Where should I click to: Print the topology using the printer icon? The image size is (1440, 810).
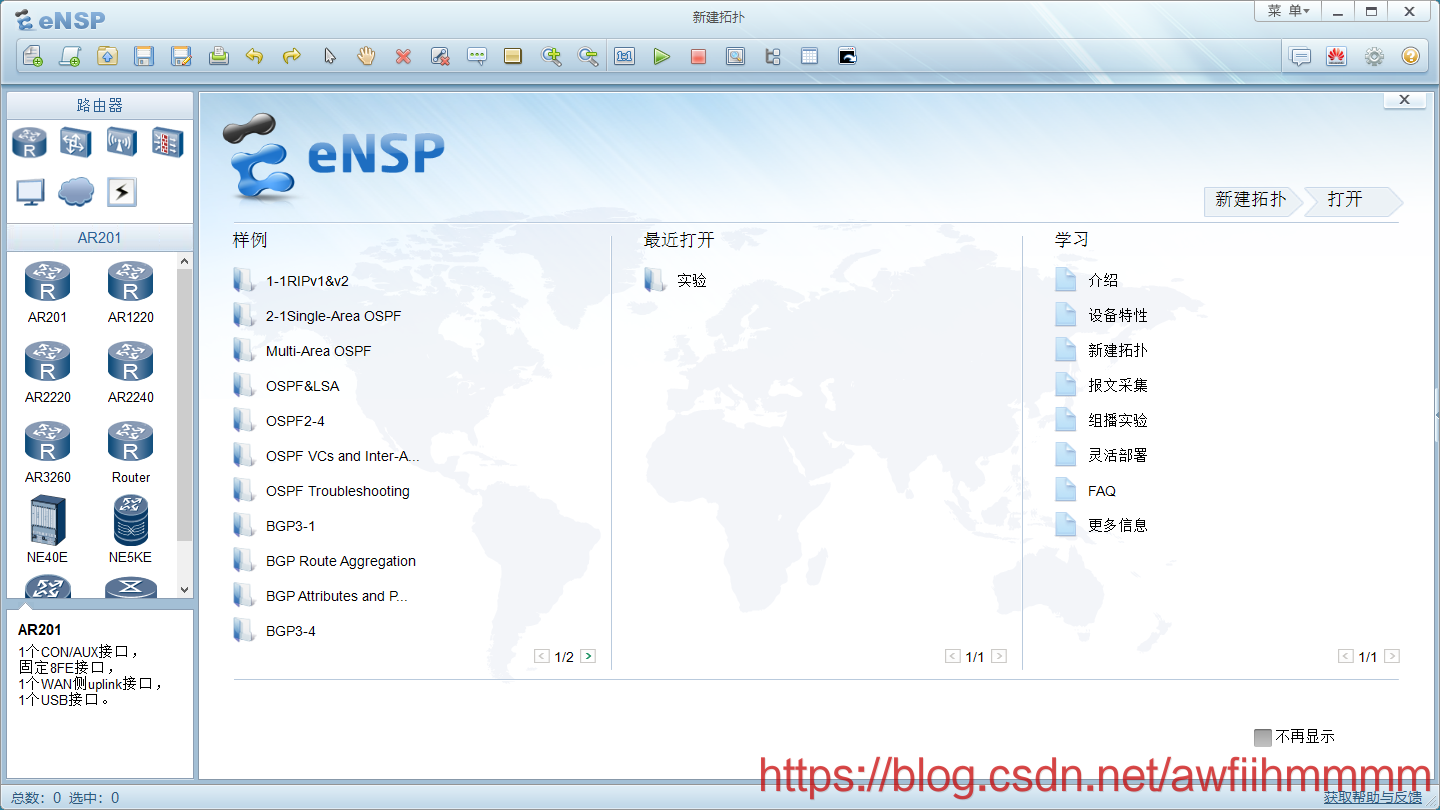coord(218,56)
